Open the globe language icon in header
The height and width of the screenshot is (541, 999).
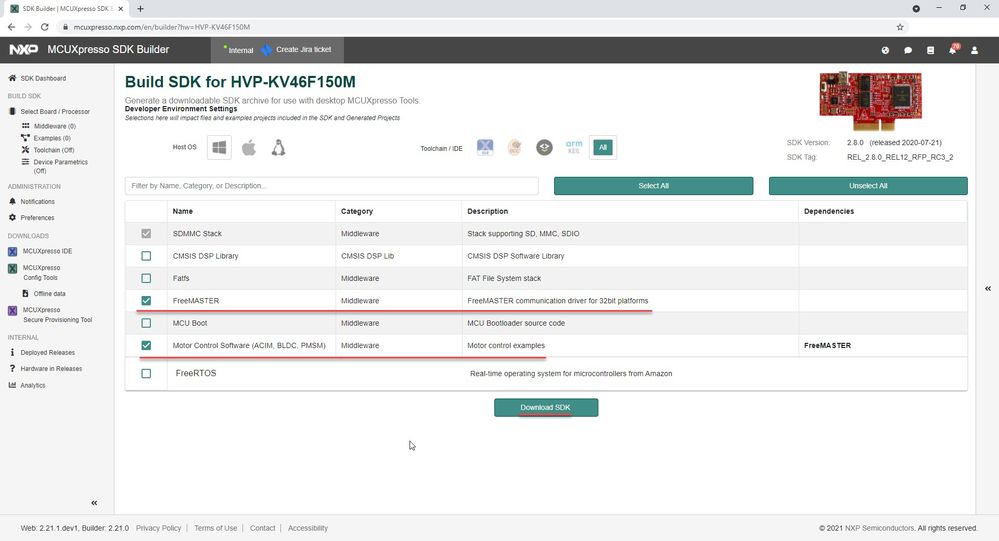point(885,50)
